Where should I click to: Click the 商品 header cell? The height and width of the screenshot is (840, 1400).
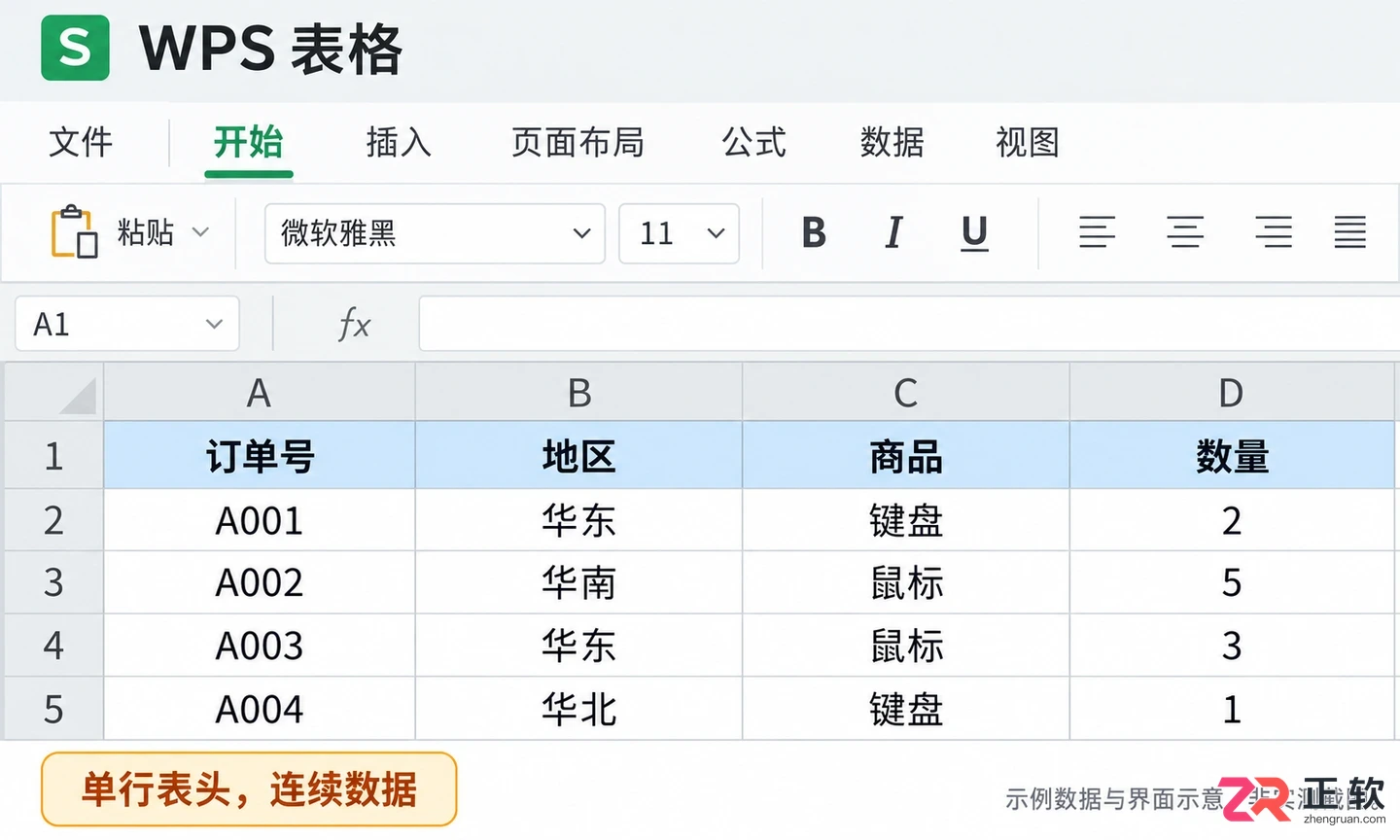click(x=905, y=456)
